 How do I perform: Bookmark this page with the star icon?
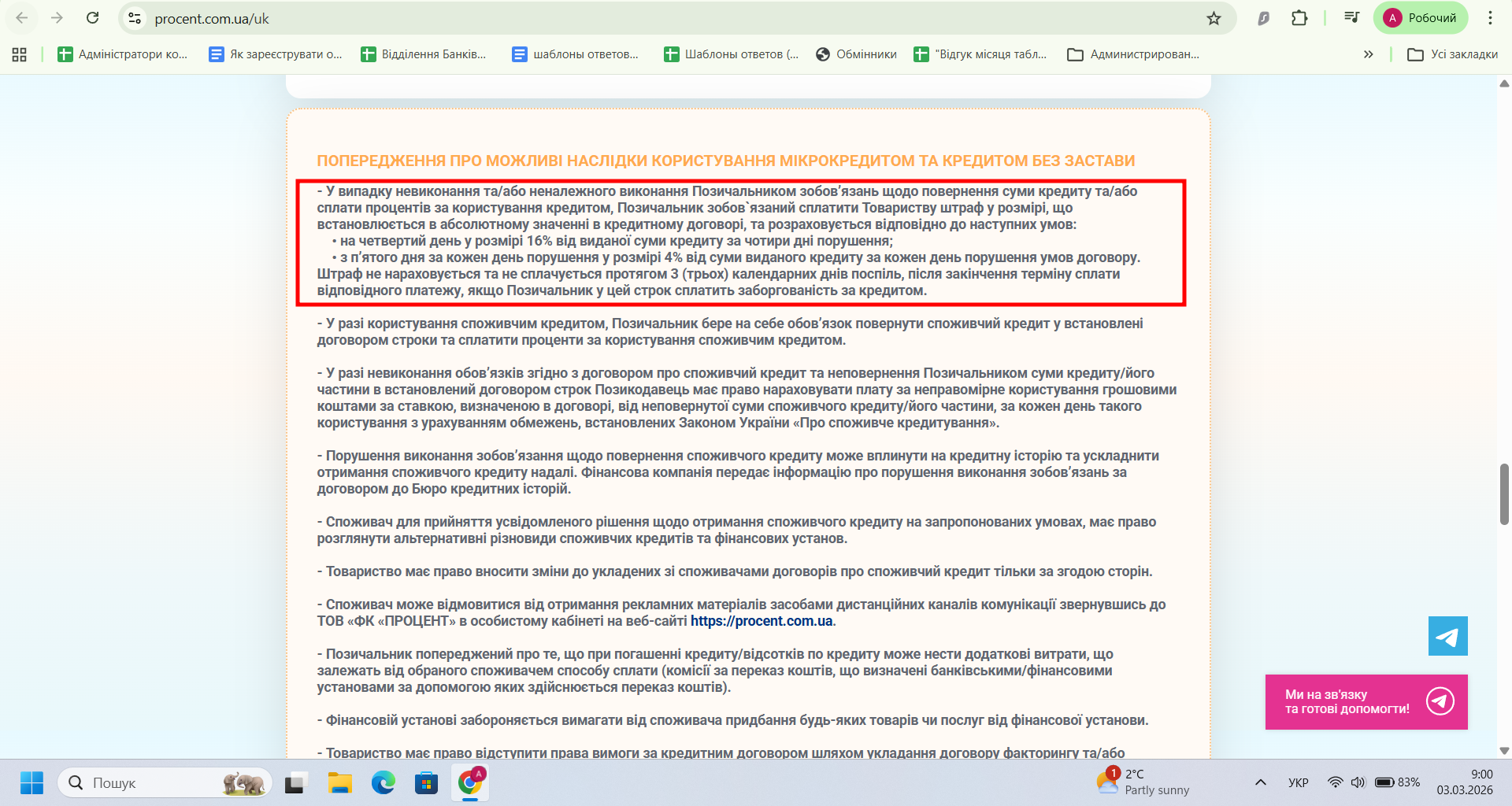[1214, 18]
